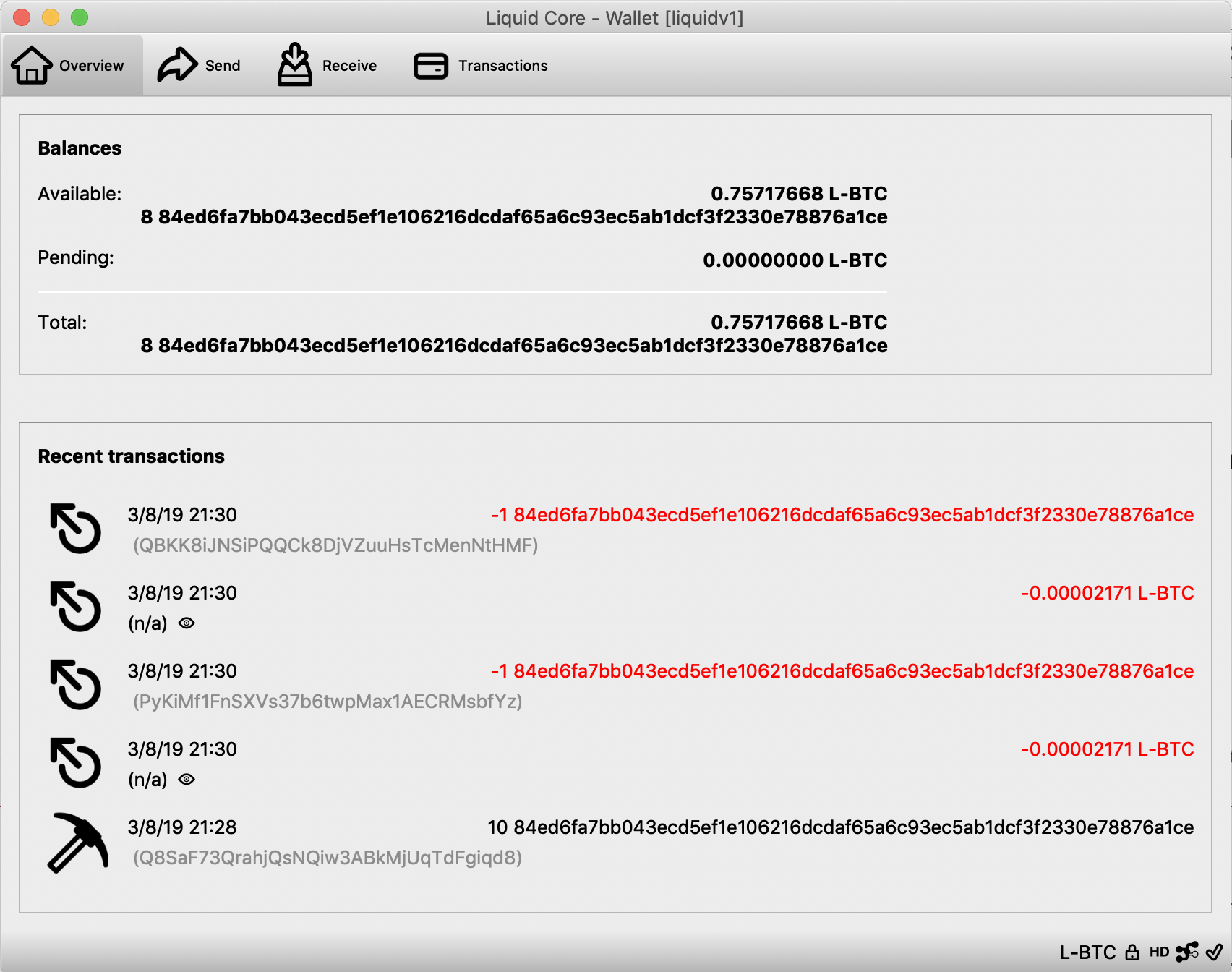Click the HD wallet status icon
The image size is (1232, 972).
point(1159,952)
